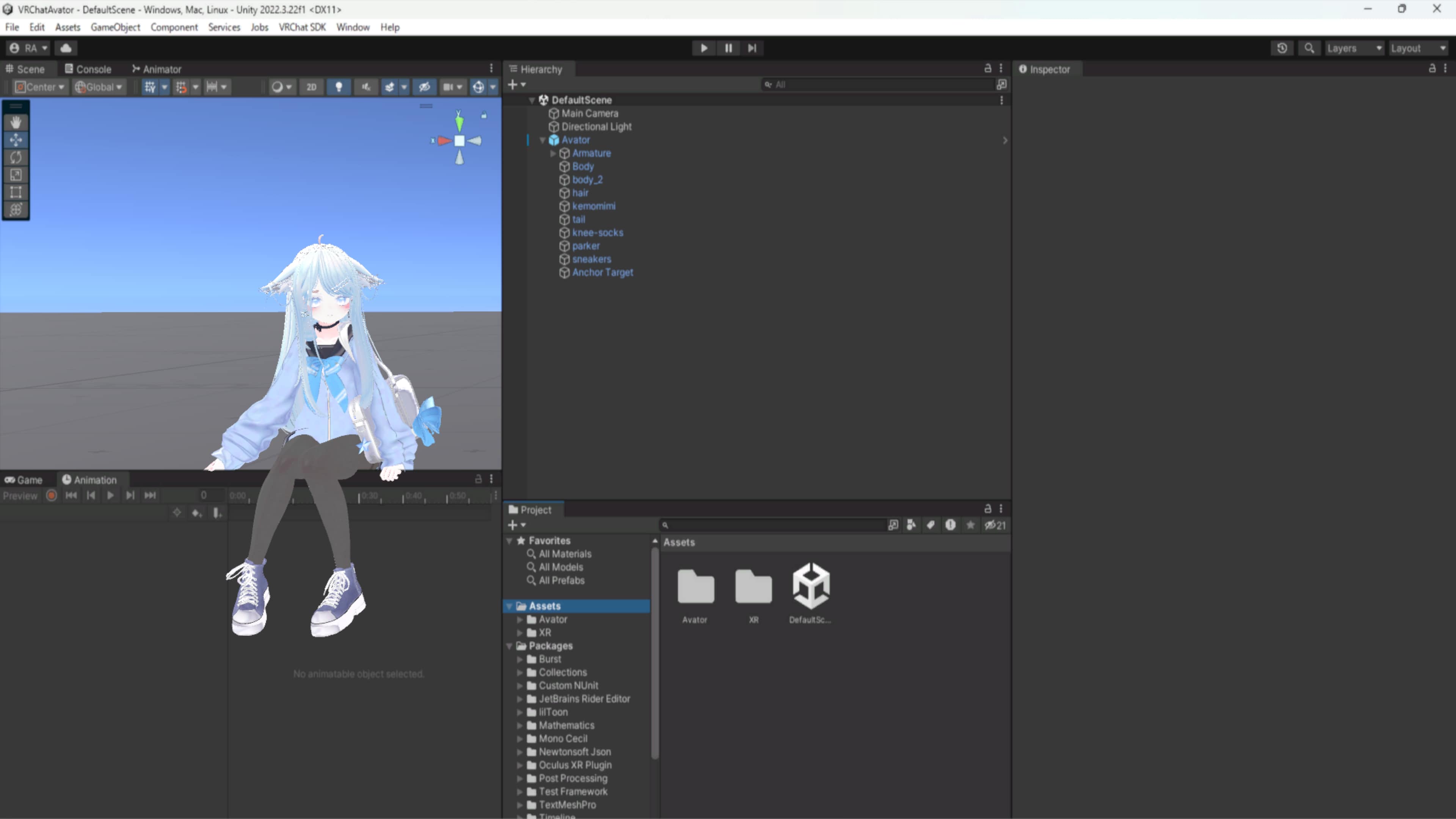This screenshot has height=819, width=1456.
Task: Open Unity cloud services button
Action: [66, 48]
